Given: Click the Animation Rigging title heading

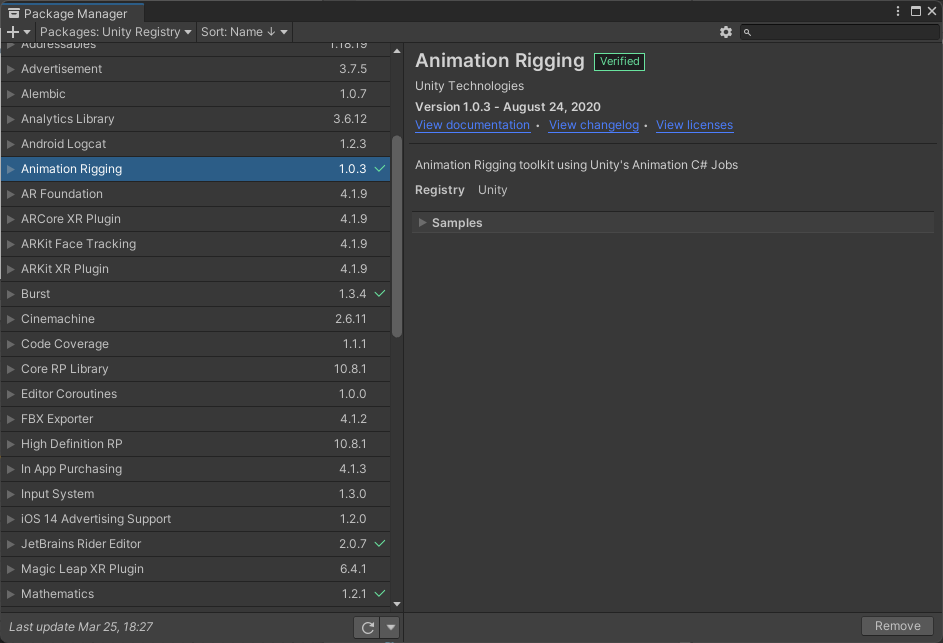Looking at the screenshot, I should [x=500, y=61].
